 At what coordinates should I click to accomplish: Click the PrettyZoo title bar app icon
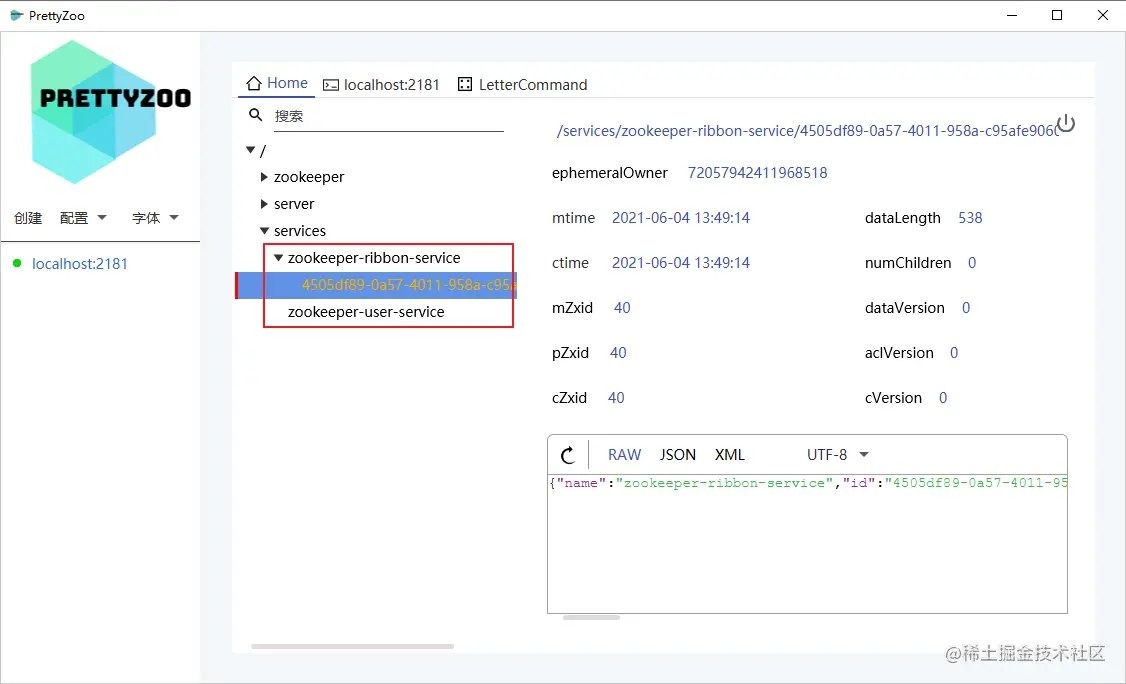coord(17,15)
